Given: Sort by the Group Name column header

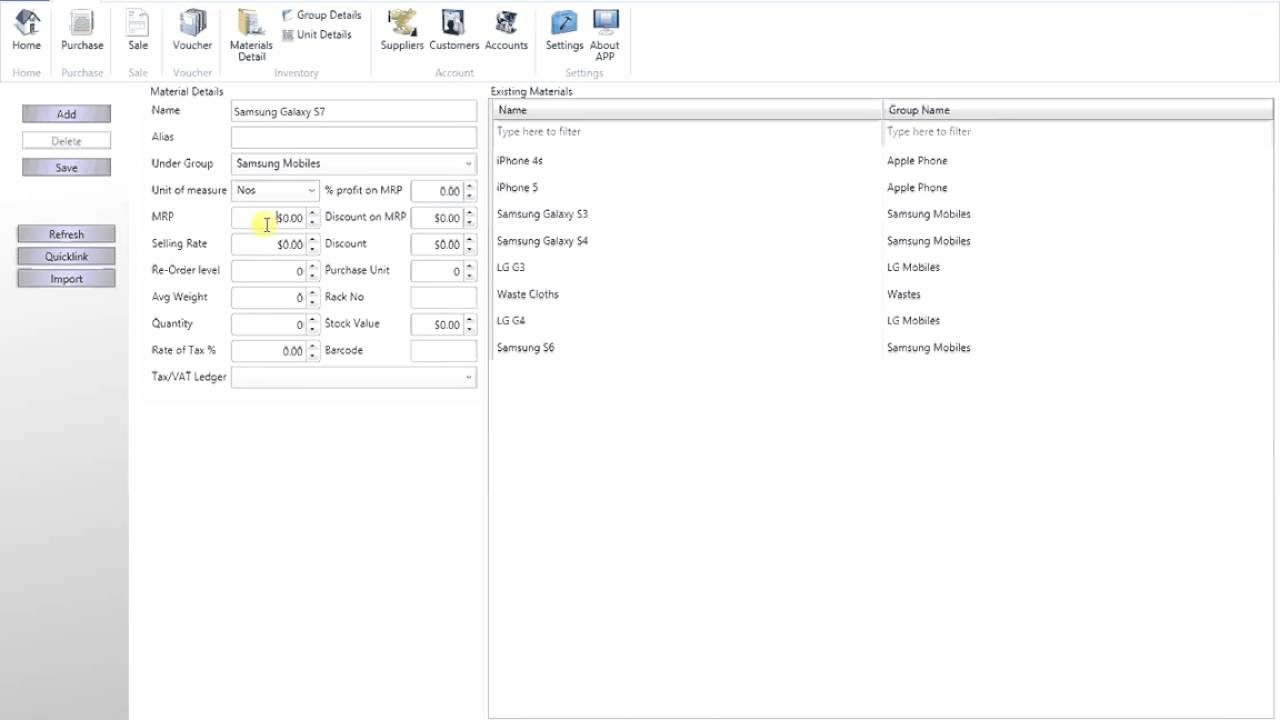Looking at the screenshot, I should 1078,110.
